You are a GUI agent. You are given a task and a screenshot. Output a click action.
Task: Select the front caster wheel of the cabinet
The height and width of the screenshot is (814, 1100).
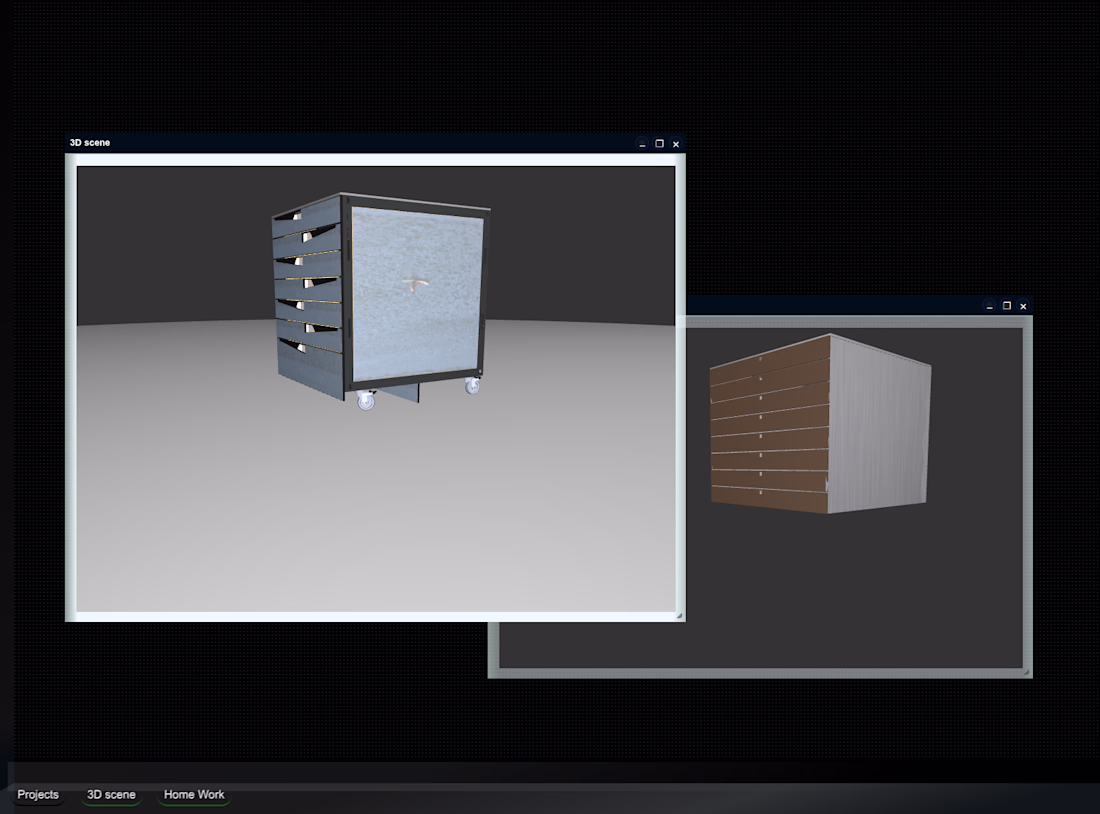tap(365, 401)
